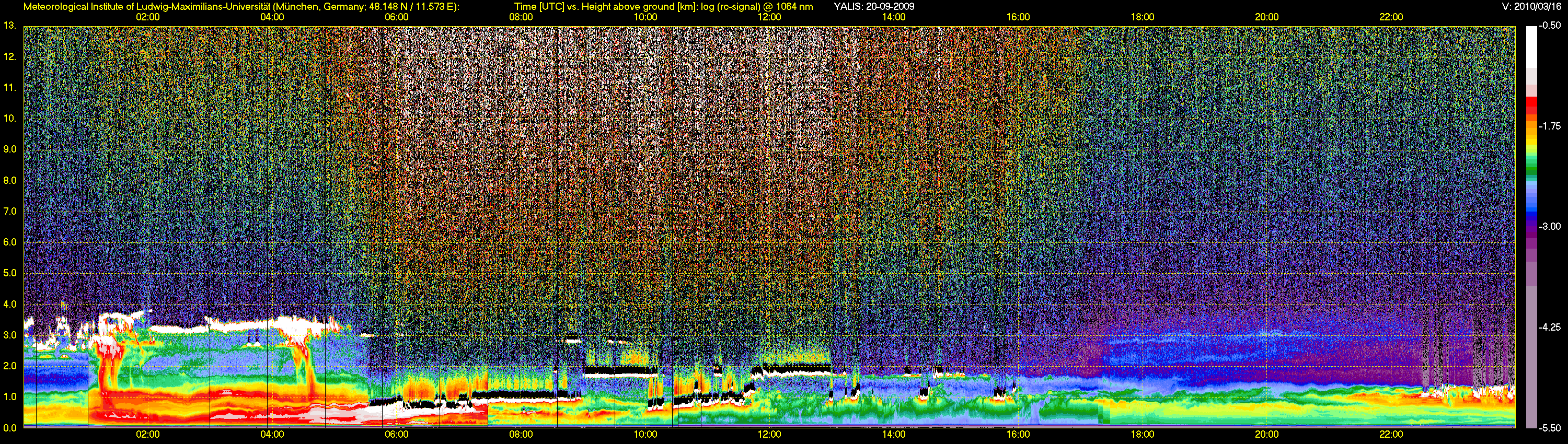Click the '12.' height axis label
The height and width of the screenshot is (444, 1568).
(10, 56)
